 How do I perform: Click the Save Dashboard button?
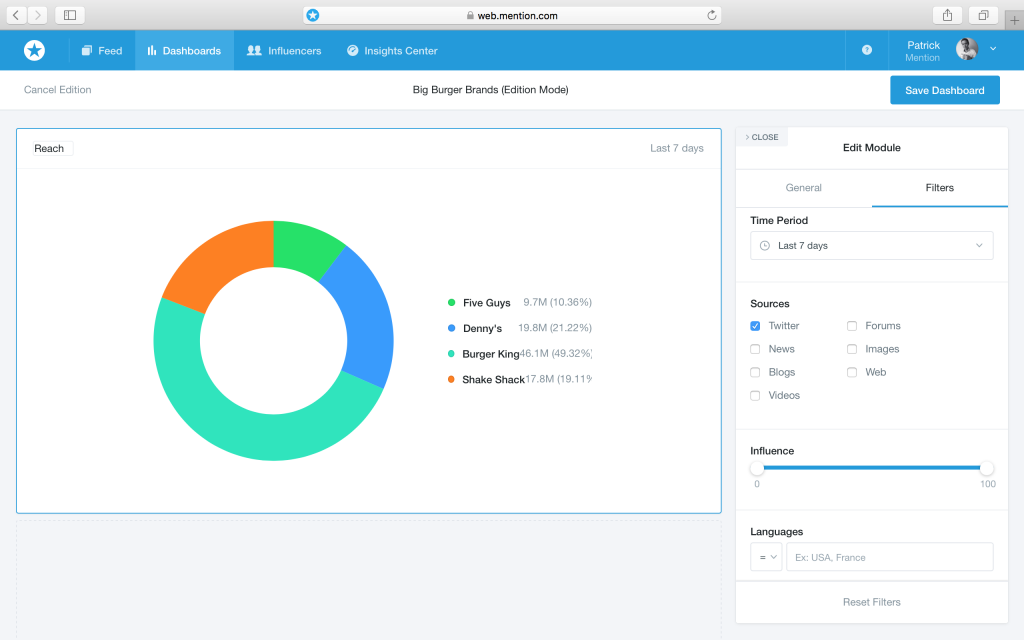[x=944, y=90]
